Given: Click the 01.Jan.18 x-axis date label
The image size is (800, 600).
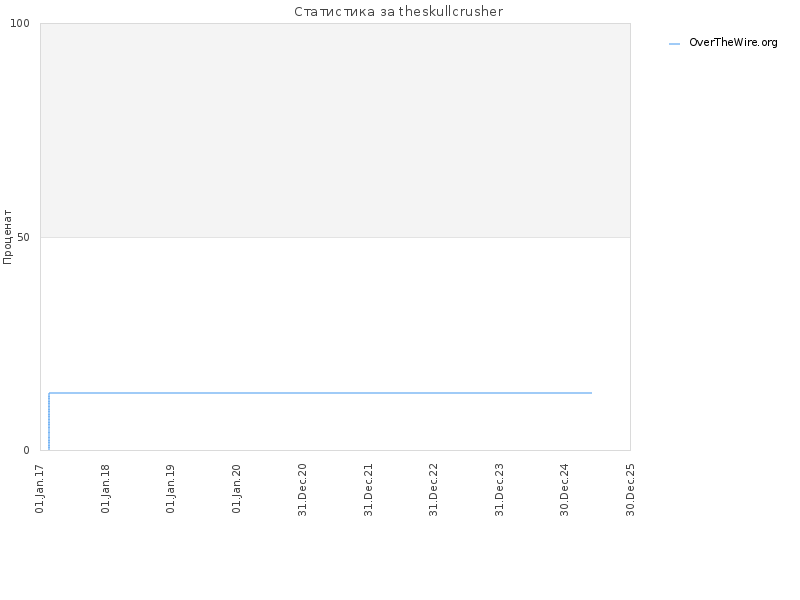Looking at the screenshot, I should pyautogui.click(x=105, y=488).
